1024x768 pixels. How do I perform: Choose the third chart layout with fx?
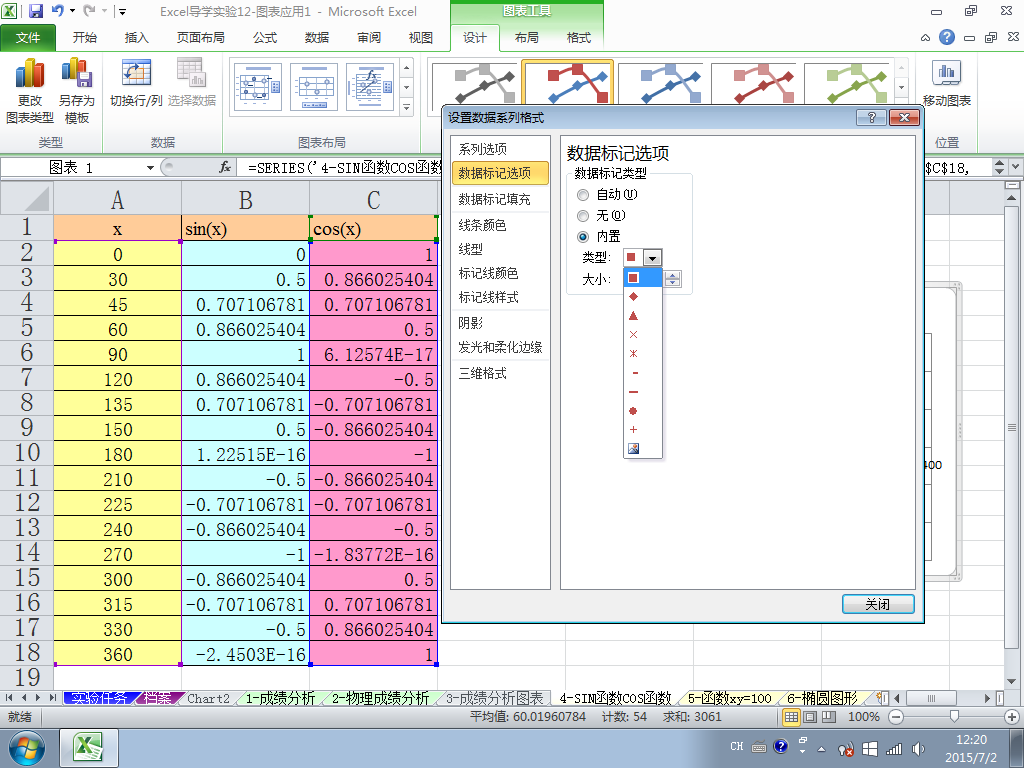click(x=370, y=87)
